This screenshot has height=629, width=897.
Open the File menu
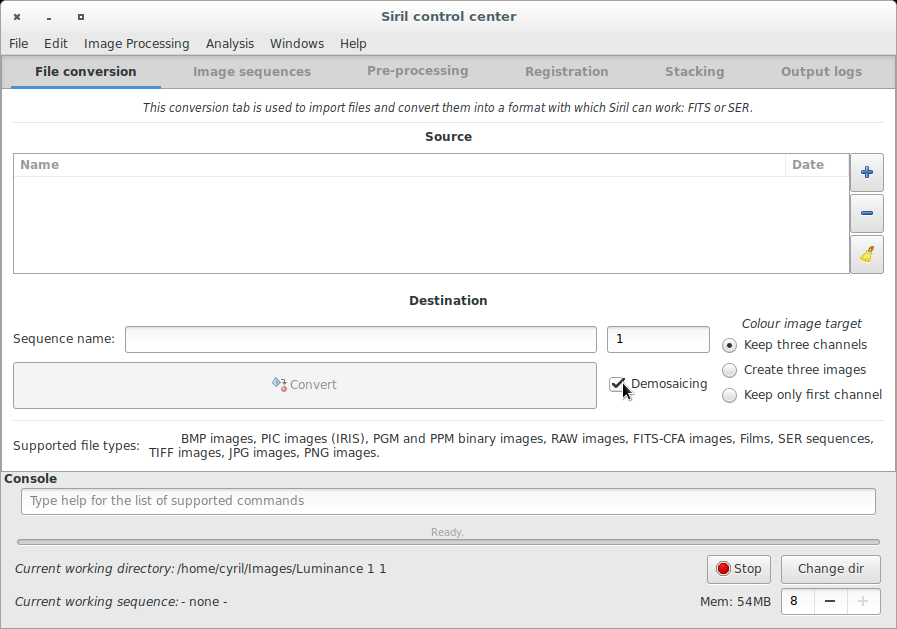pyautogui.click(x=18, y=43)
